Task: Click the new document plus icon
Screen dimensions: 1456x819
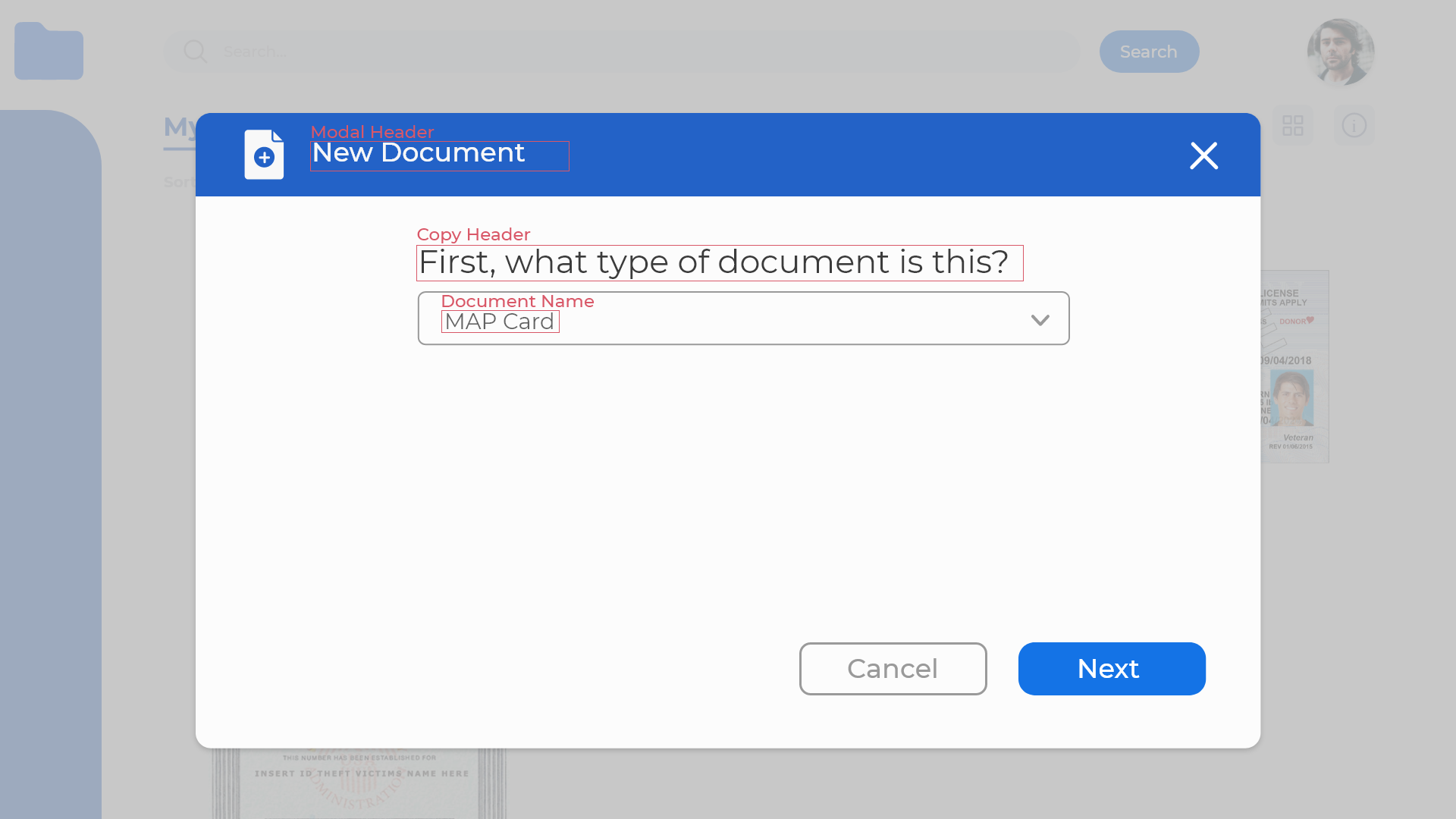Action: (264, 155)
